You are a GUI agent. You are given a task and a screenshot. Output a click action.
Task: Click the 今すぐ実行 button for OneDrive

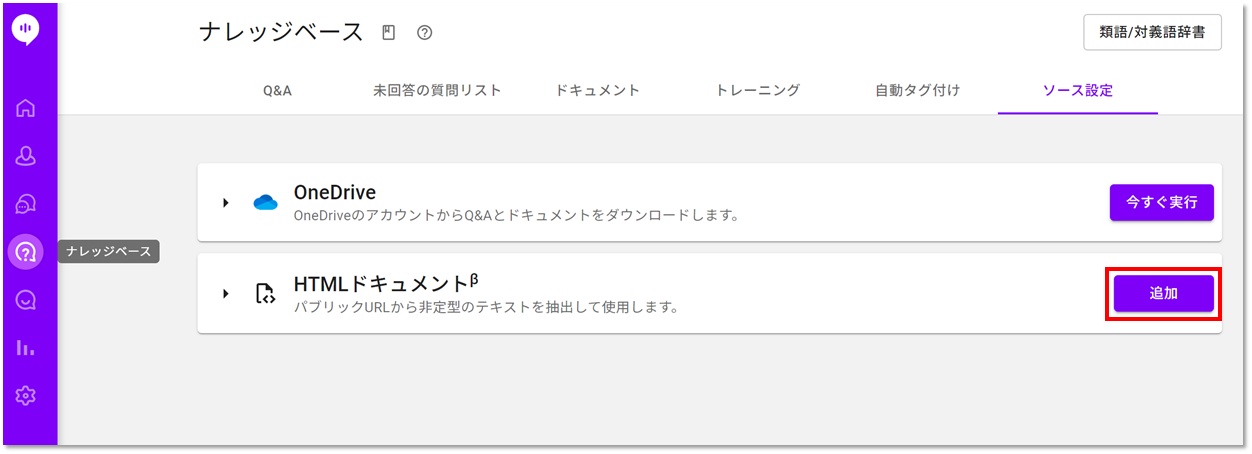(1162, 202)
